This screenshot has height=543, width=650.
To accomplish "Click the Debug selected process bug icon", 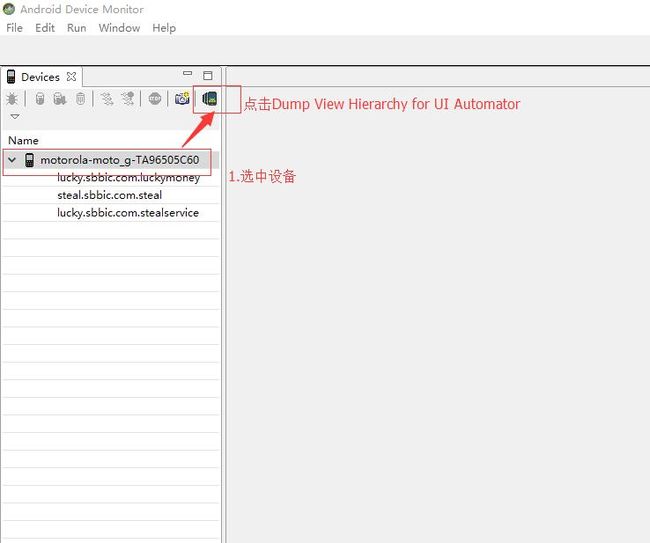I will click(x=12, y=99).
